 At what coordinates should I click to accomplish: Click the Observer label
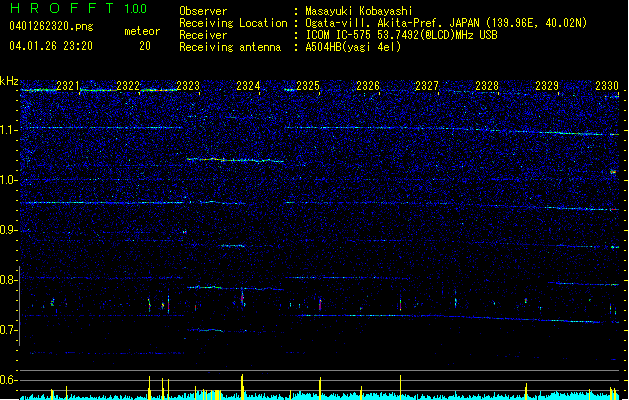click(x=203, y=11)
